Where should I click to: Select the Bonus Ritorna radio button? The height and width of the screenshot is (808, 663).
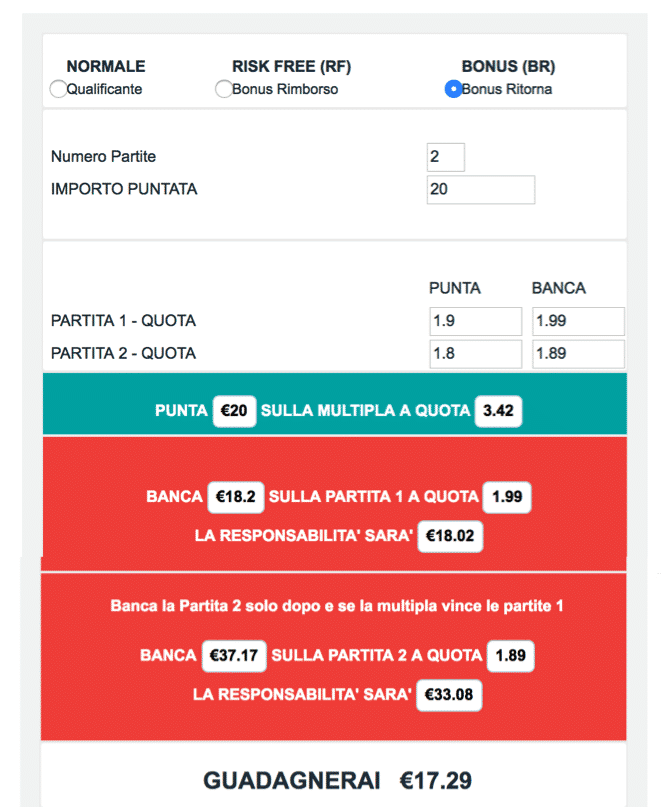click(x=453, y=89)
